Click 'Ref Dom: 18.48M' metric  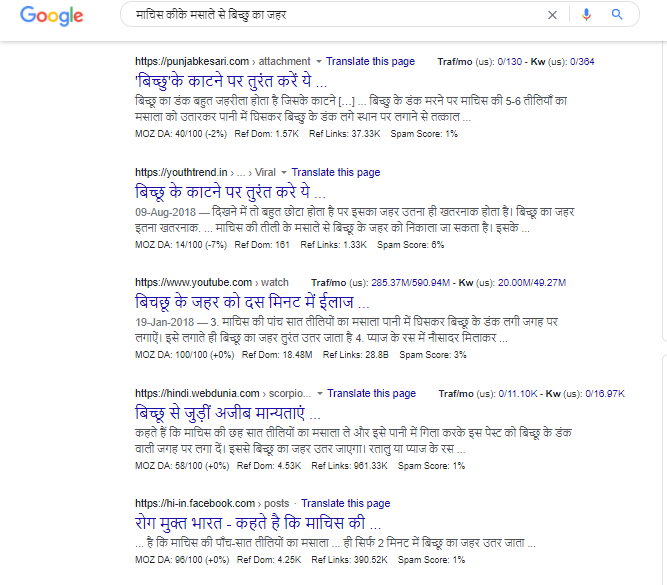277,355
